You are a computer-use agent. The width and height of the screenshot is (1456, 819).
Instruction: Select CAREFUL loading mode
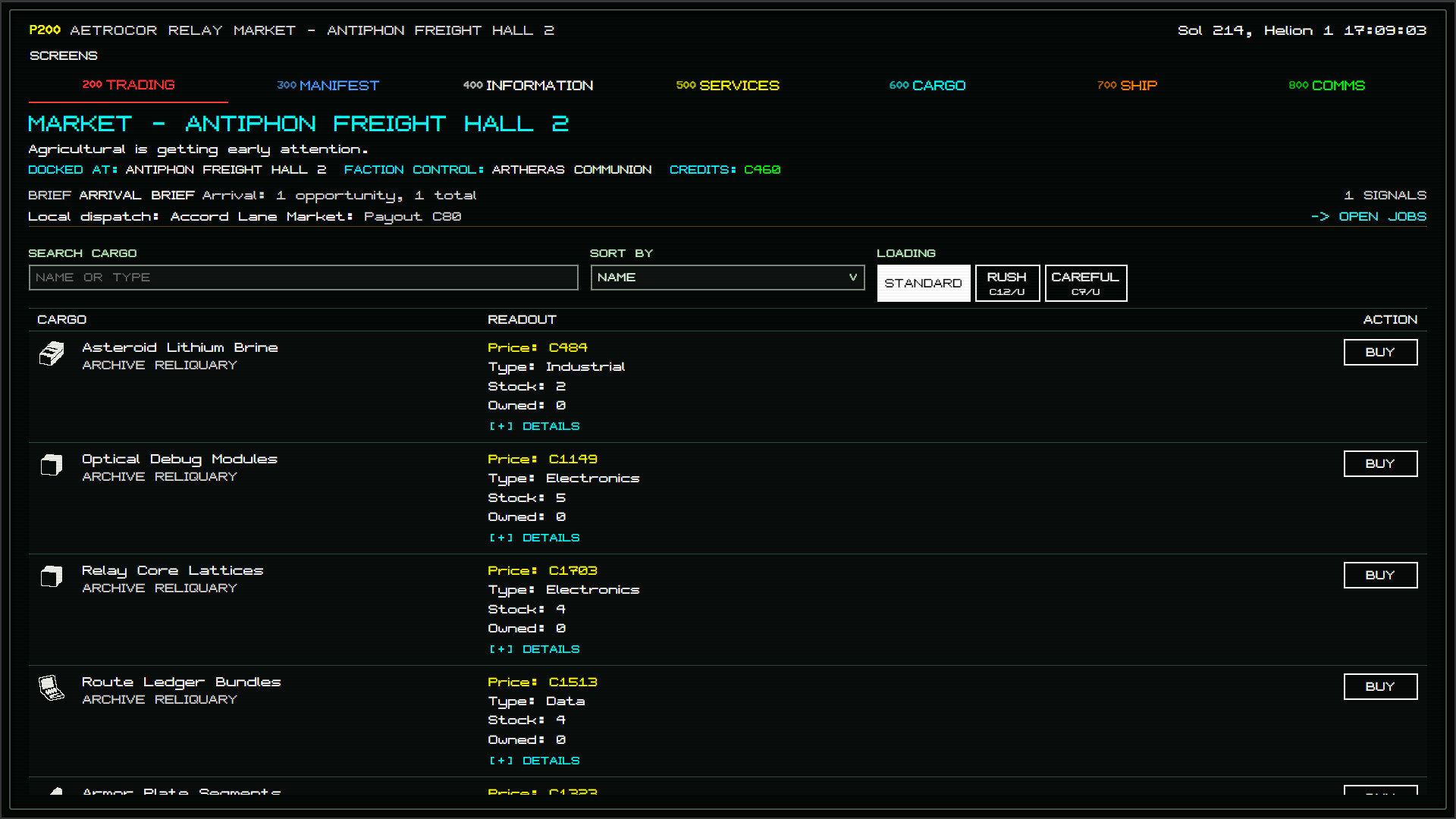pos(1086,283)
